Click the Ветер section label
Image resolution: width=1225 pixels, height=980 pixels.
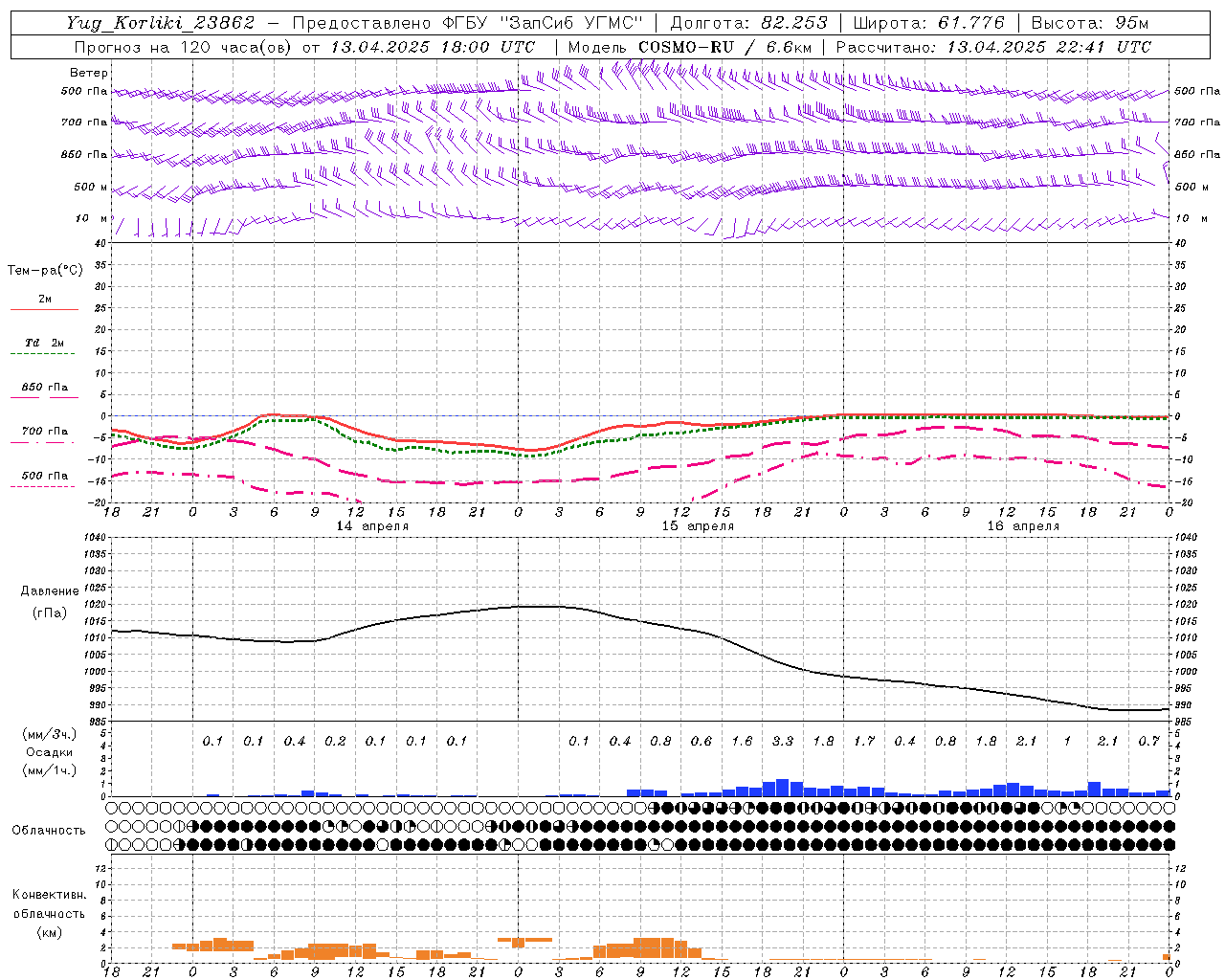pos(89,73)
